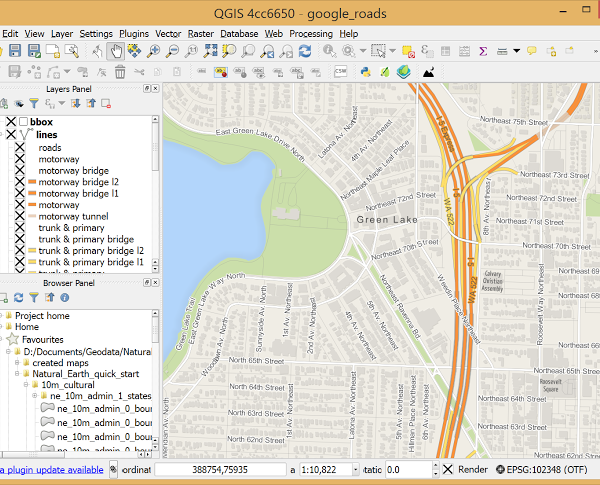Open the scale 1:10,822 dropdown arrow
Viewport: 600px width, 485px height.
coord(355,469)
